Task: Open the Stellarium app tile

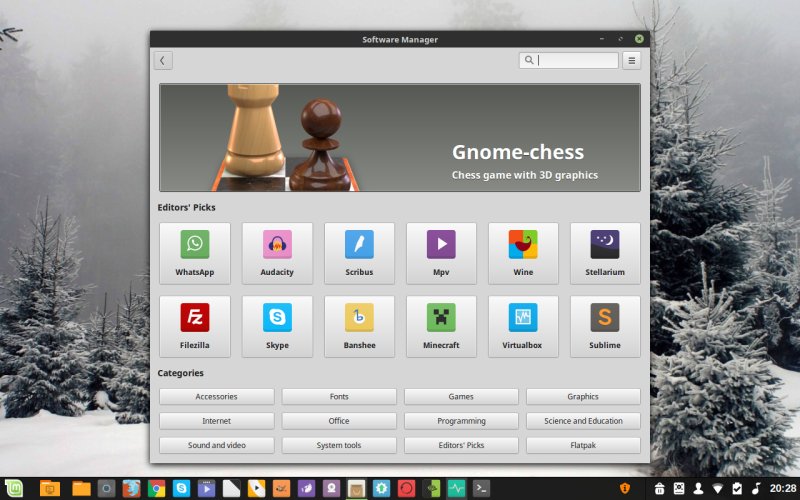Action: [x=605, y=253]
